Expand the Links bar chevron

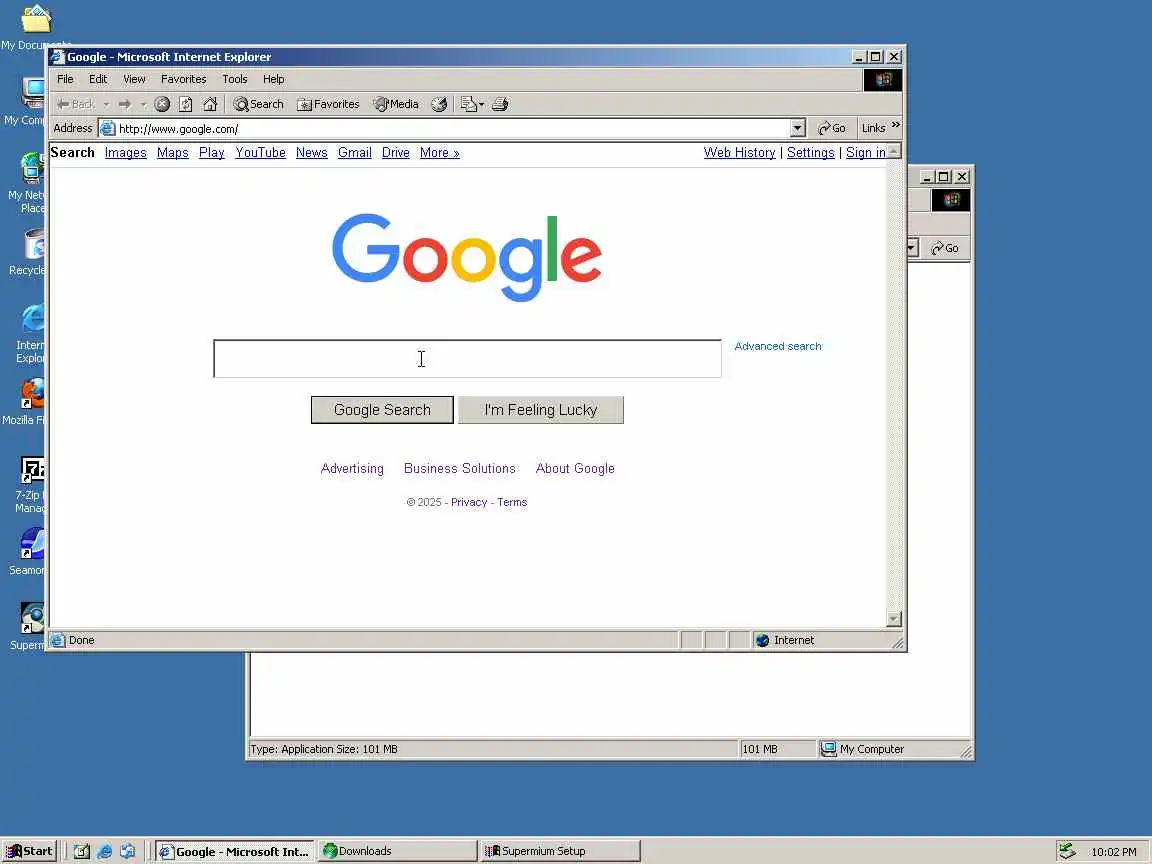(896, 125)
